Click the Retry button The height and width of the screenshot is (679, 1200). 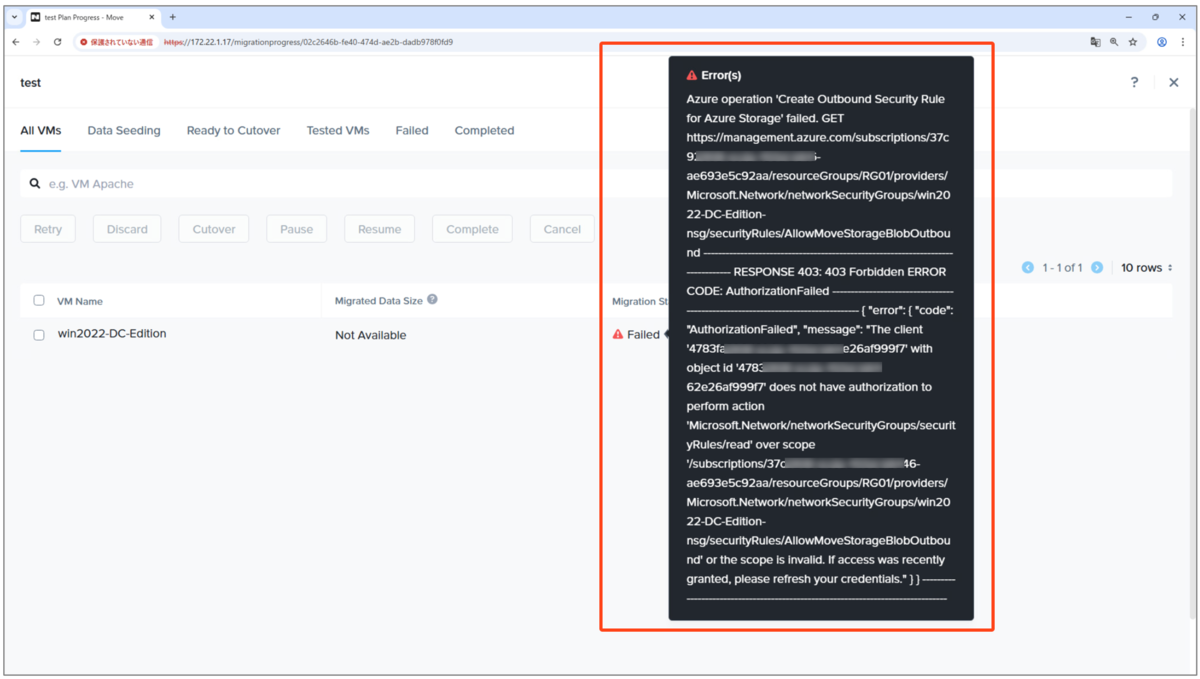(48, 229)
